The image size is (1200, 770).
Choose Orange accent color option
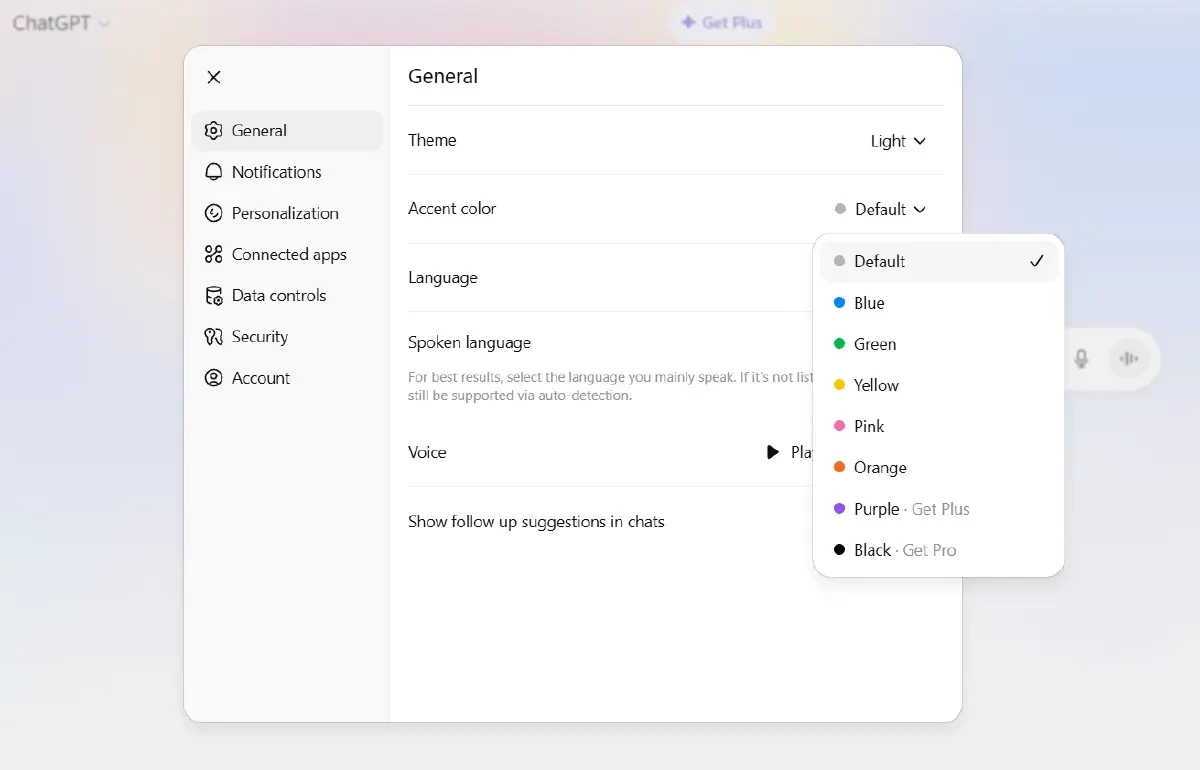[x=938, y=467]
